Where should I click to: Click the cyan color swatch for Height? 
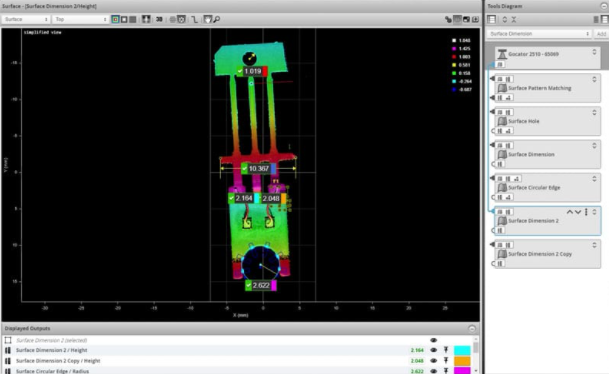coord(462,350)
